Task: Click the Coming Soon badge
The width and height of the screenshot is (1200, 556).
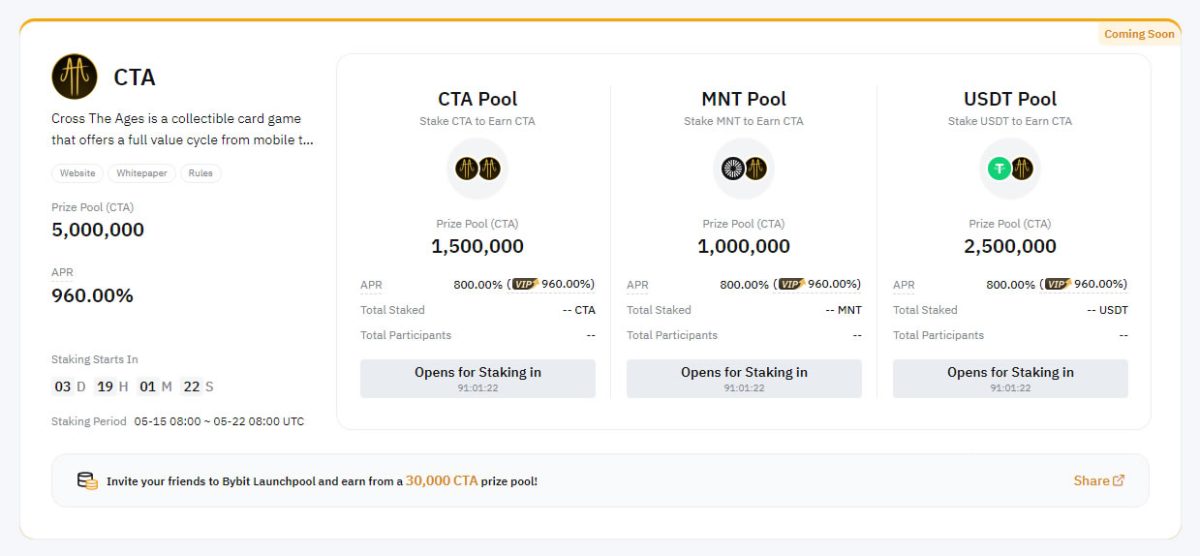Action: (x=1139, y=34)
